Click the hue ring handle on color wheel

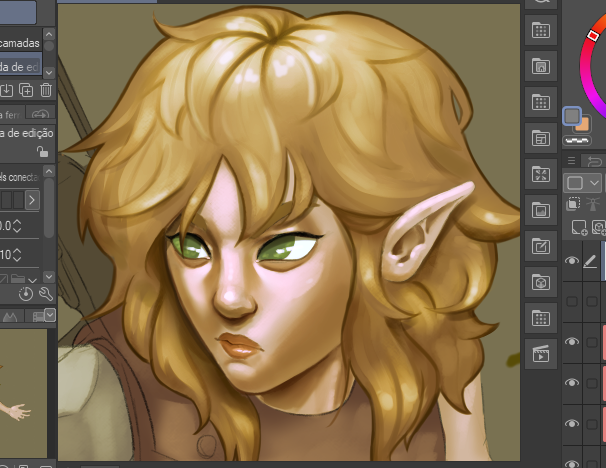593,35
